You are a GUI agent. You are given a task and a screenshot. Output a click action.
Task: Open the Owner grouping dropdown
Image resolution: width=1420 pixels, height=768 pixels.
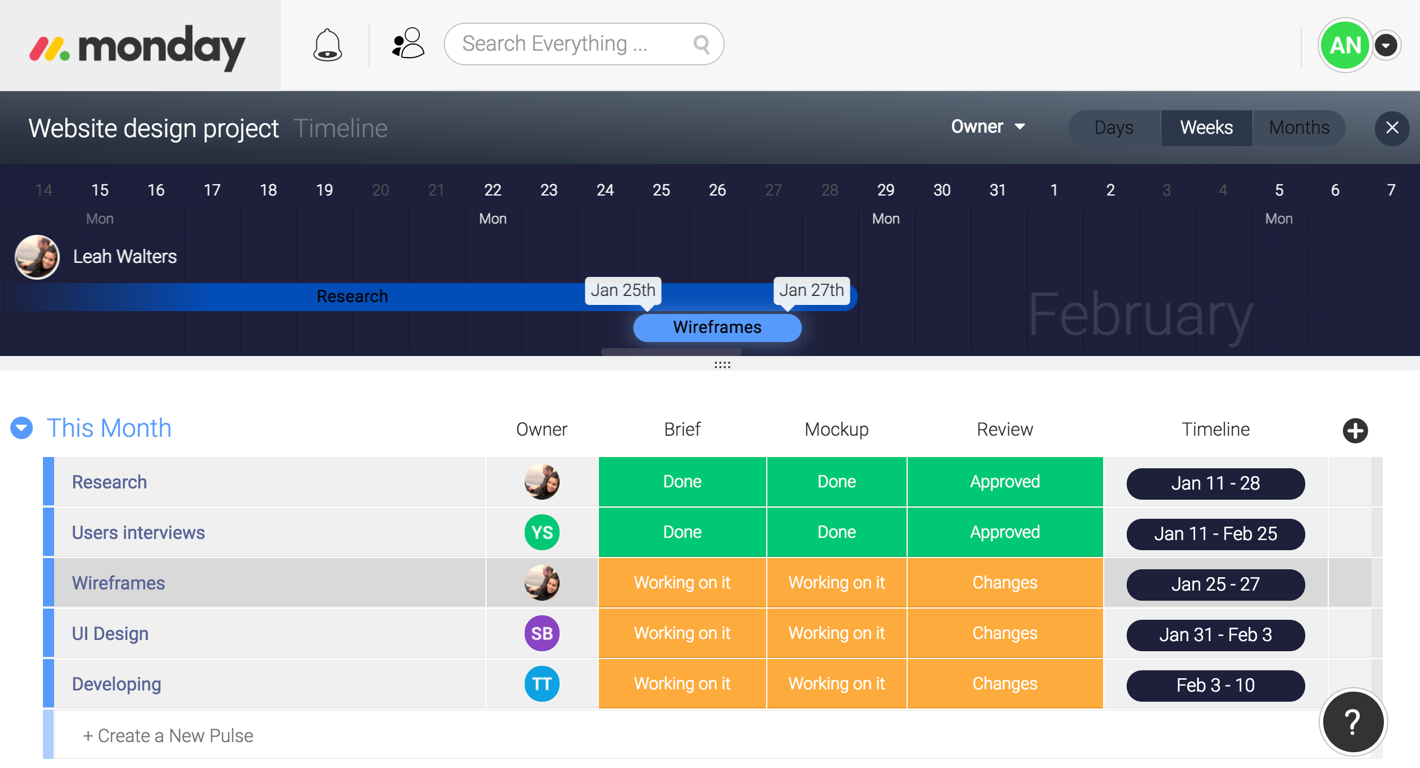[x=987, y=127]
